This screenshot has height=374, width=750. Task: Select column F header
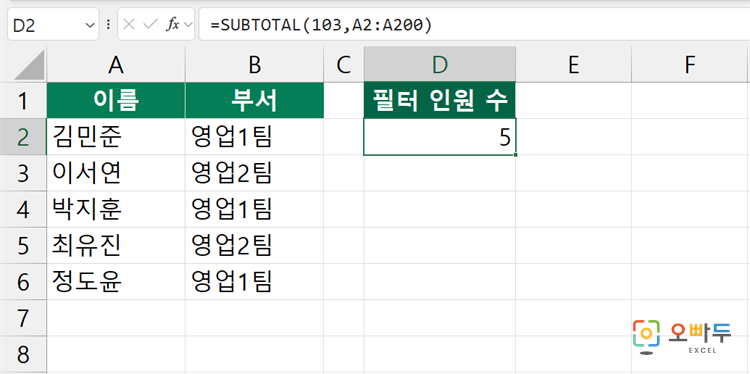[689, 65]
